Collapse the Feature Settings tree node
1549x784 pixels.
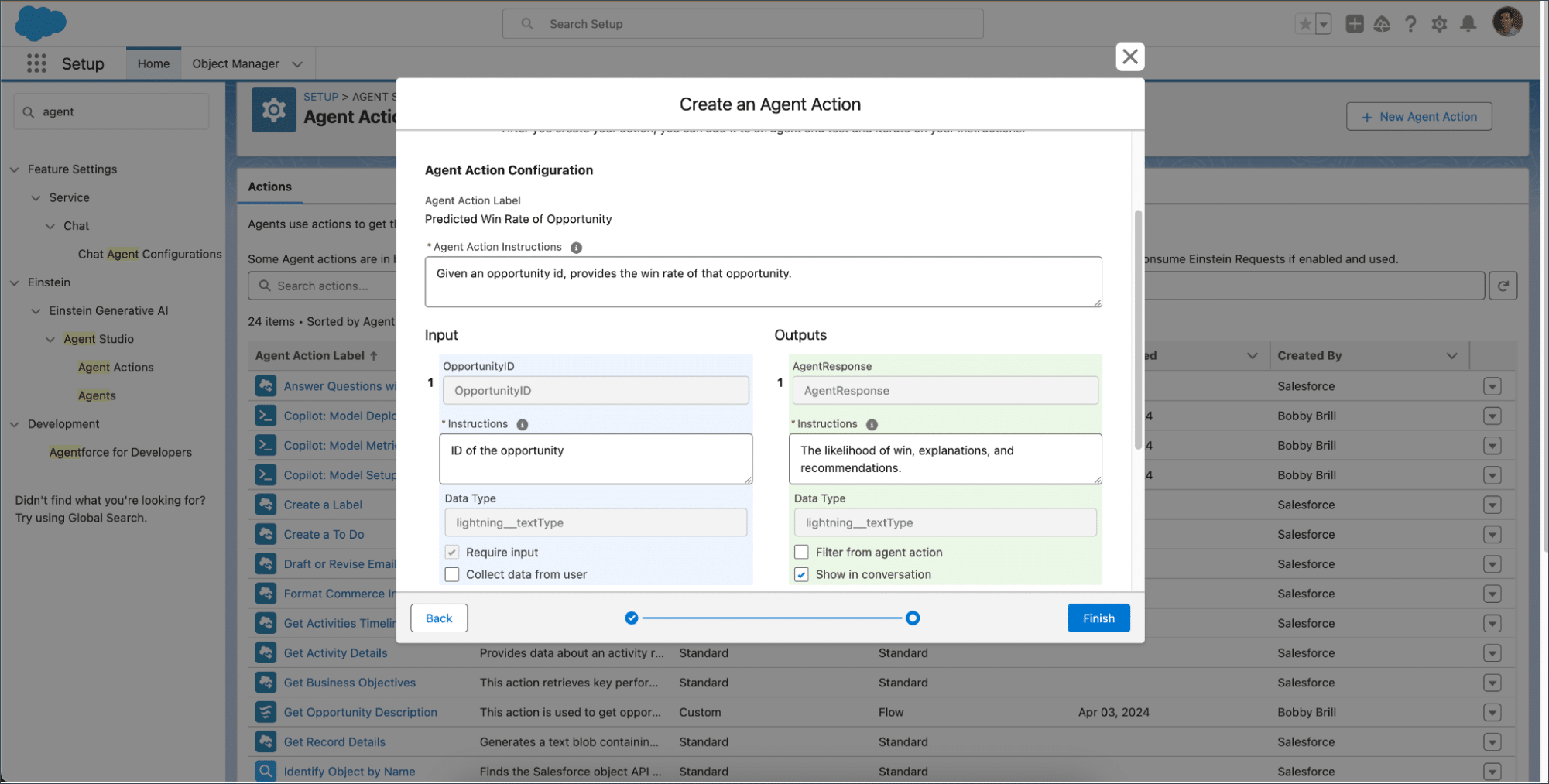14,169
